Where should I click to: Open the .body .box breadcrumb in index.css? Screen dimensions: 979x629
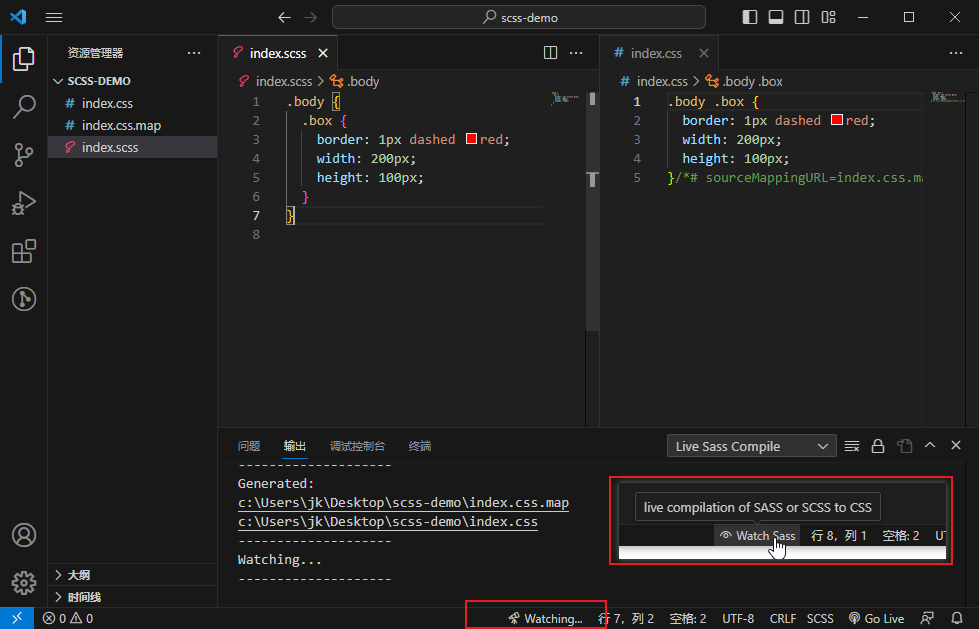click(x=744, y=81)
